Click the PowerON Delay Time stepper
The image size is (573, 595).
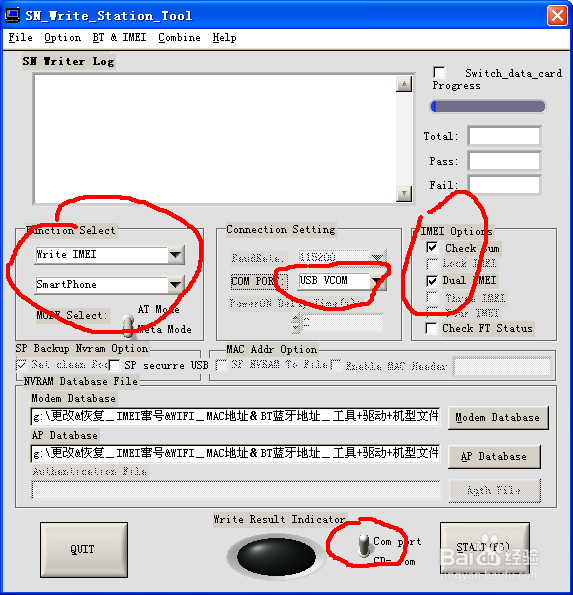point(295,323)
